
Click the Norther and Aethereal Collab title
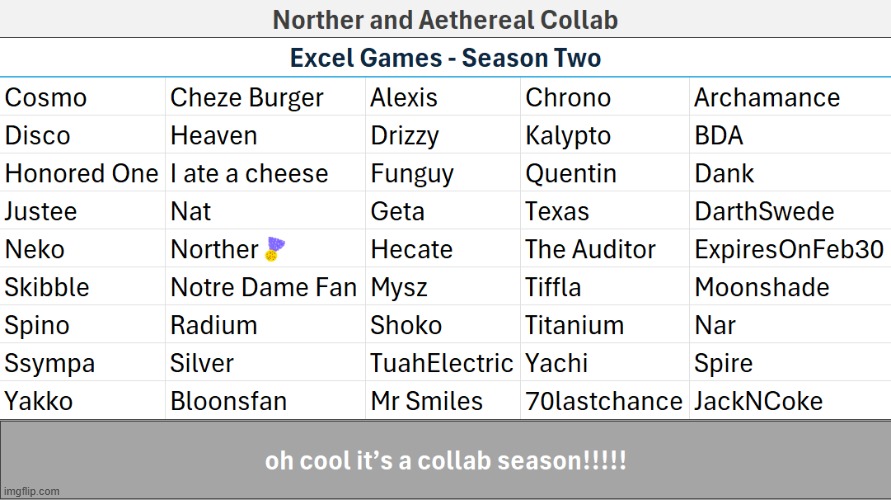coord(446,20)
